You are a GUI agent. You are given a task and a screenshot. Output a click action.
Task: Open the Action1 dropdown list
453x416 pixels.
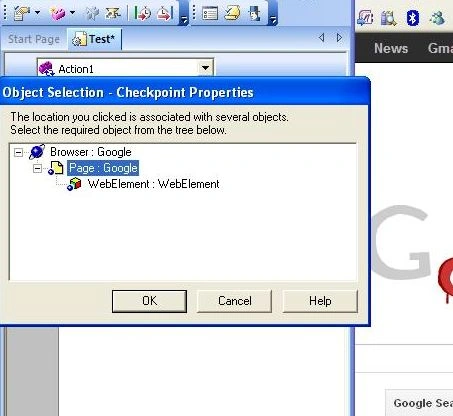coord(205,68)
